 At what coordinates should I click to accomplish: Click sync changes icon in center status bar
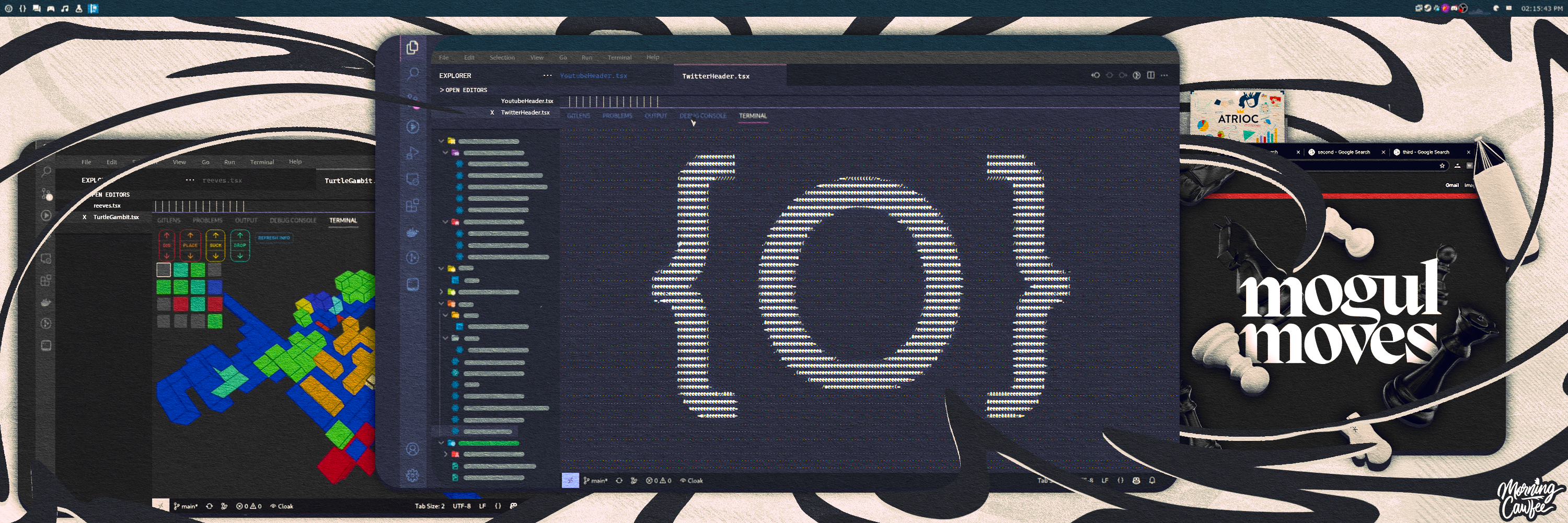(619, 481)
